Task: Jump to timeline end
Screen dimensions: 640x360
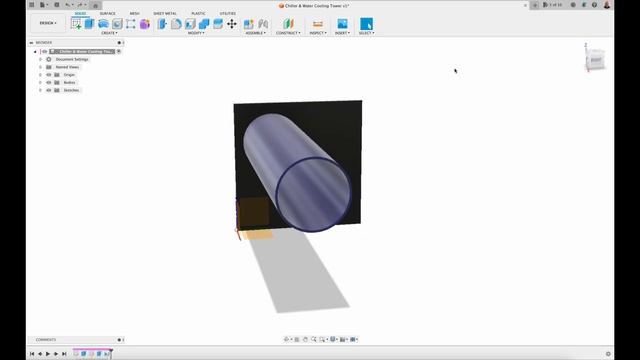Action: click(x=64, y=354)
